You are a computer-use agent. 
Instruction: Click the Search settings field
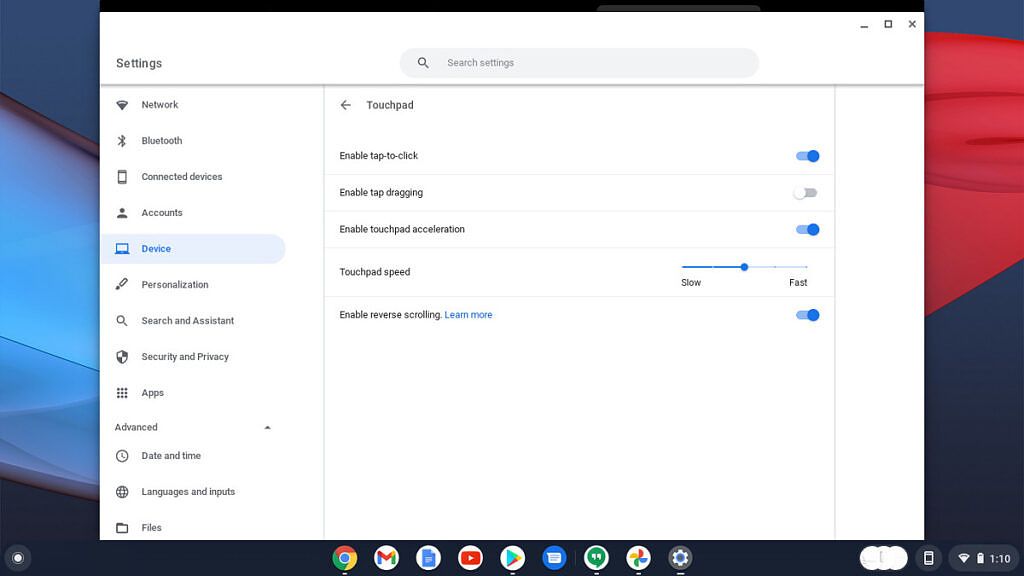pyautogui.click(x=580, y=62)
